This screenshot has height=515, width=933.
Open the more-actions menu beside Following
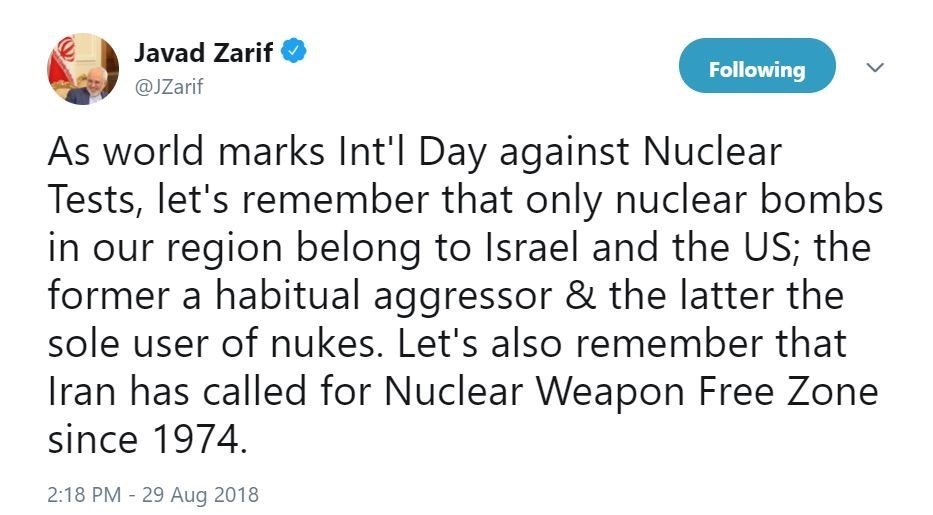[x=875, y=67]
